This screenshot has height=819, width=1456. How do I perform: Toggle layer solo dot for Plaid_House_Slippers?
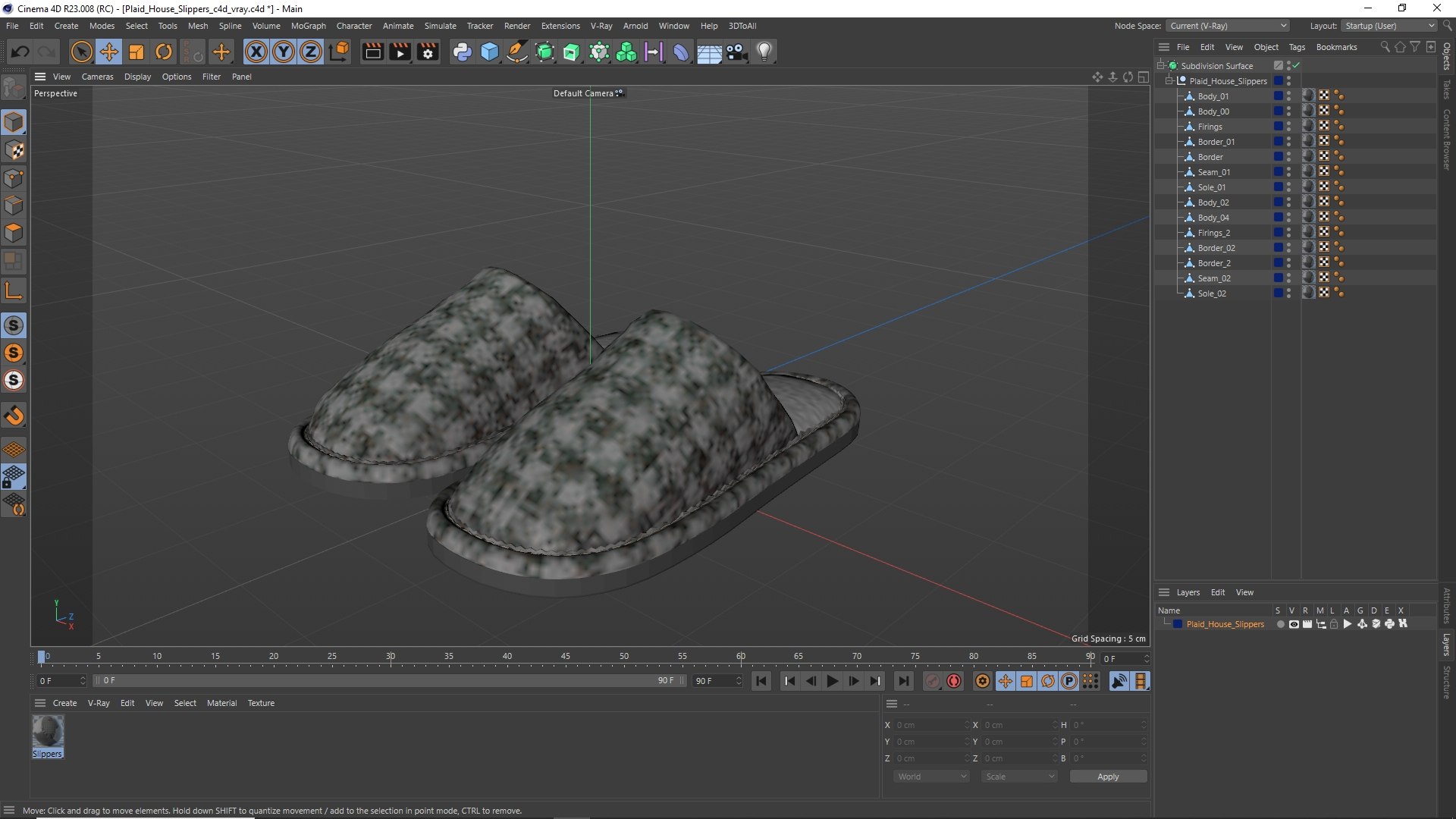[x=1280, y=624]
